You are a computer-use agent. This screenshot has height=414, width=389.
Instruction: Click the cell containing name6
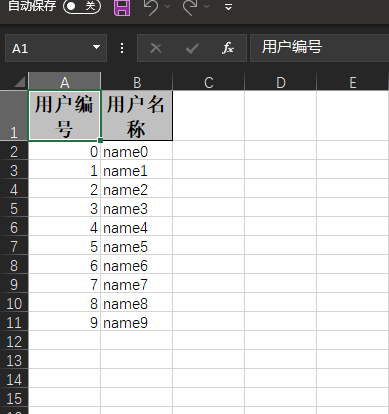pyautogui.click(x=136, y=264)
